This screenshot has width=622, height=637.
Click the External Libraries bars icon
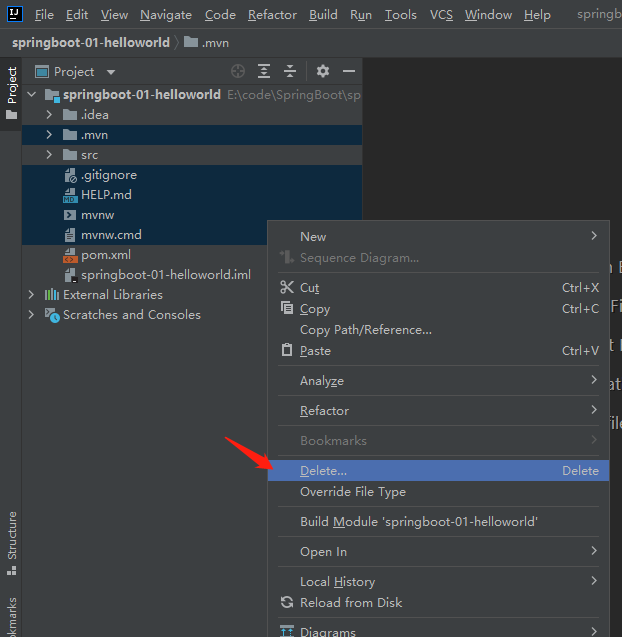[52, 295]
